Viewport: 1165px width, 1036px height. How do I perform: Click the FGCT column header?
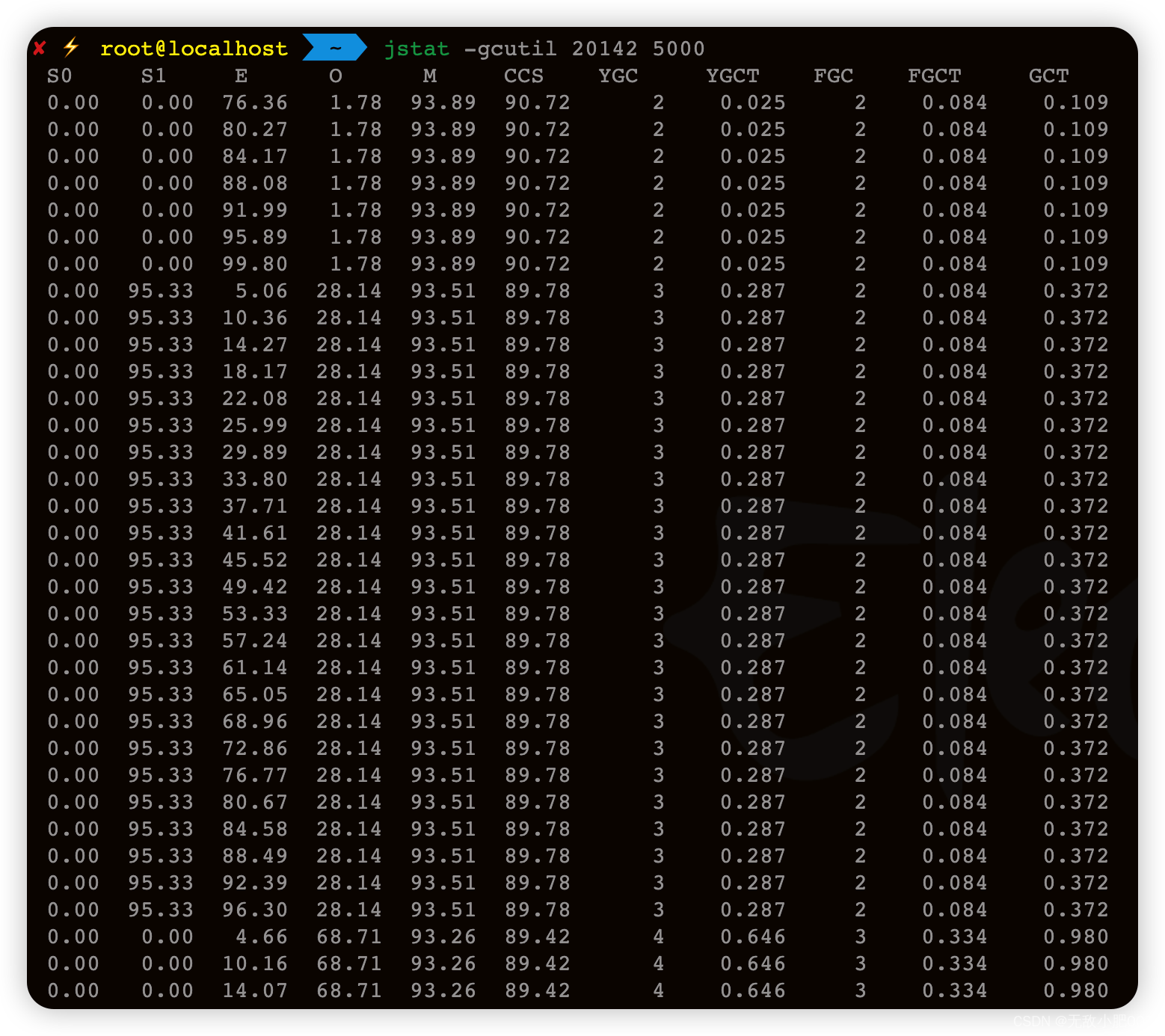tap(935, 75)
